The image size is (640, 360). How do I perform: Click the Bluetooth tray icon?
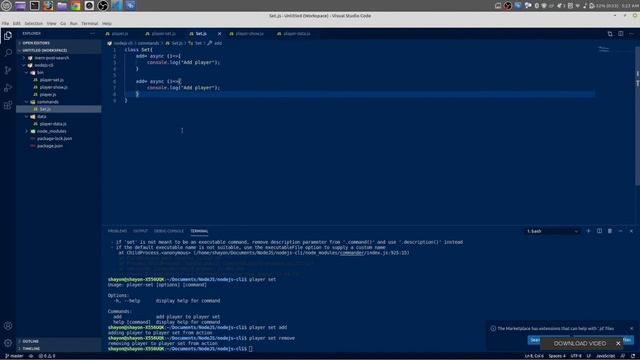pyautogui.click(x=537, y=6)
